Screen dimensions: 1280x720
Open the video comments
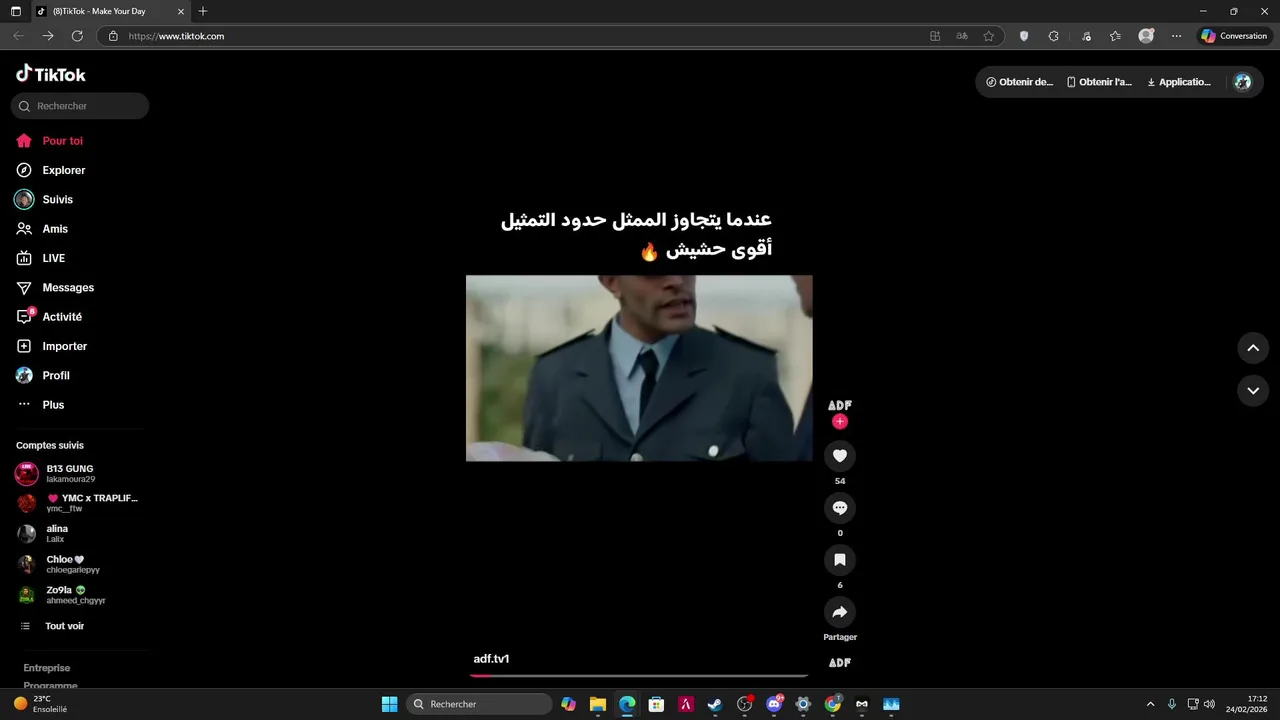click(x=840, y=508)
